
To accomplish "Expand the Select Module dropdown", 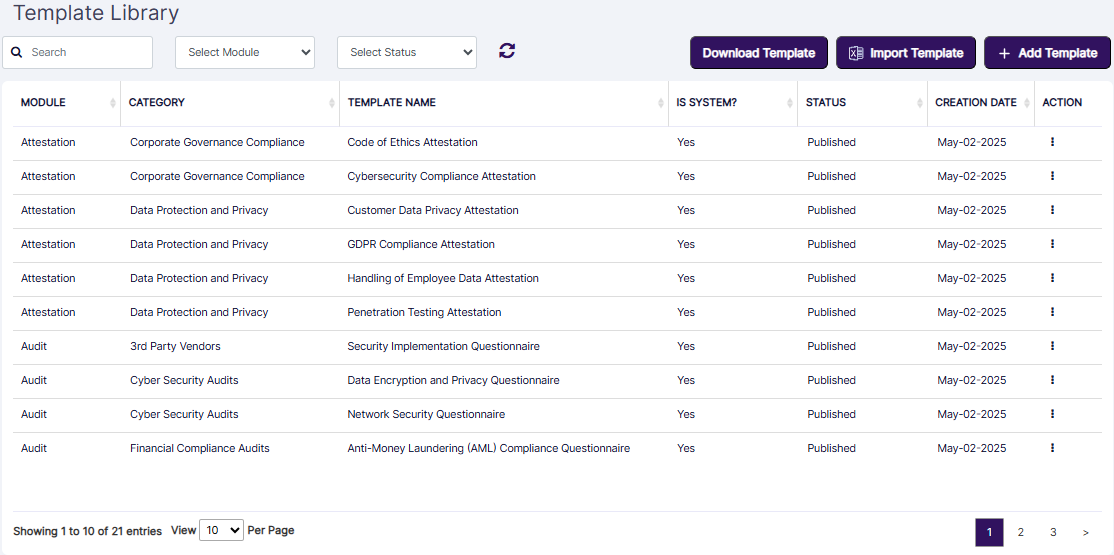I will click(x=245, y=53).
